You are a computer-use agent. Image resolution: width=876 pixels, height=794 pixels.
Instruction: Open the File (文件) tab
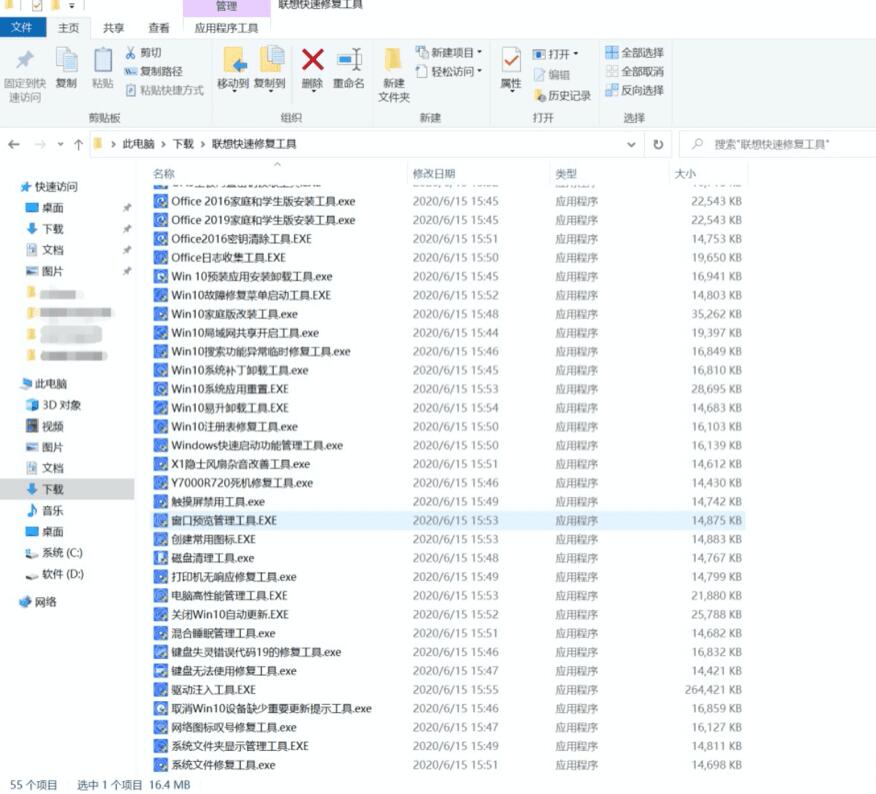tap(22, 27)
